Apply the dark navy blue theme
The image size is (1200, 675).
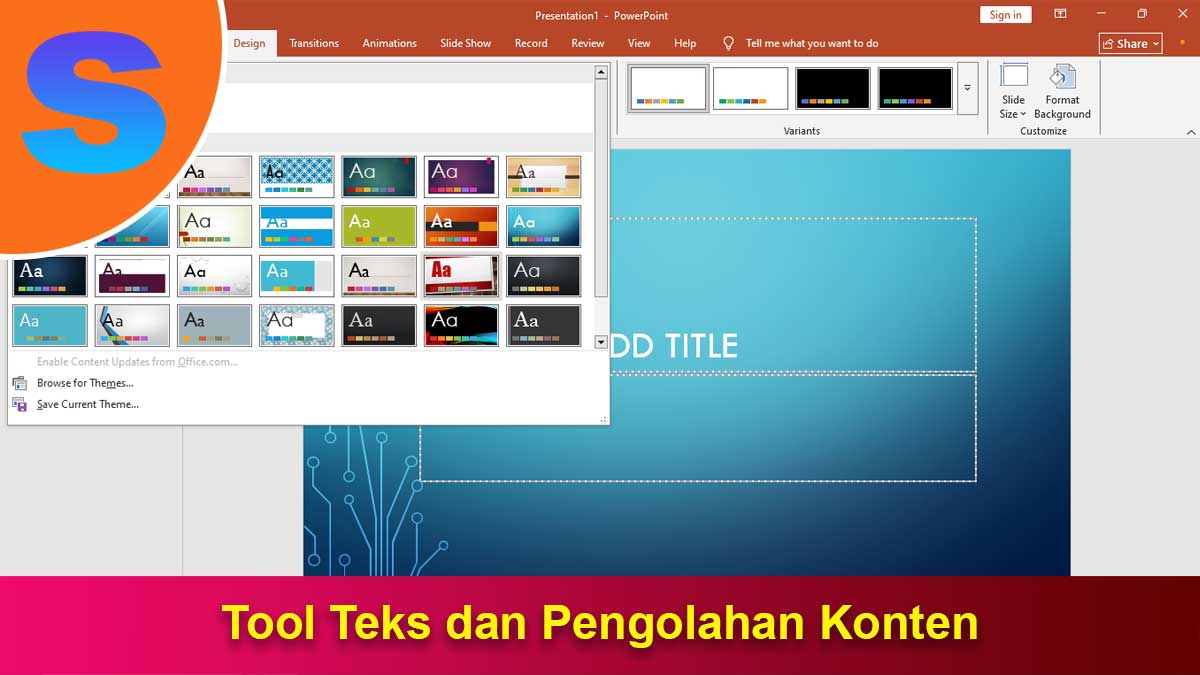click(x=50, y=276)
